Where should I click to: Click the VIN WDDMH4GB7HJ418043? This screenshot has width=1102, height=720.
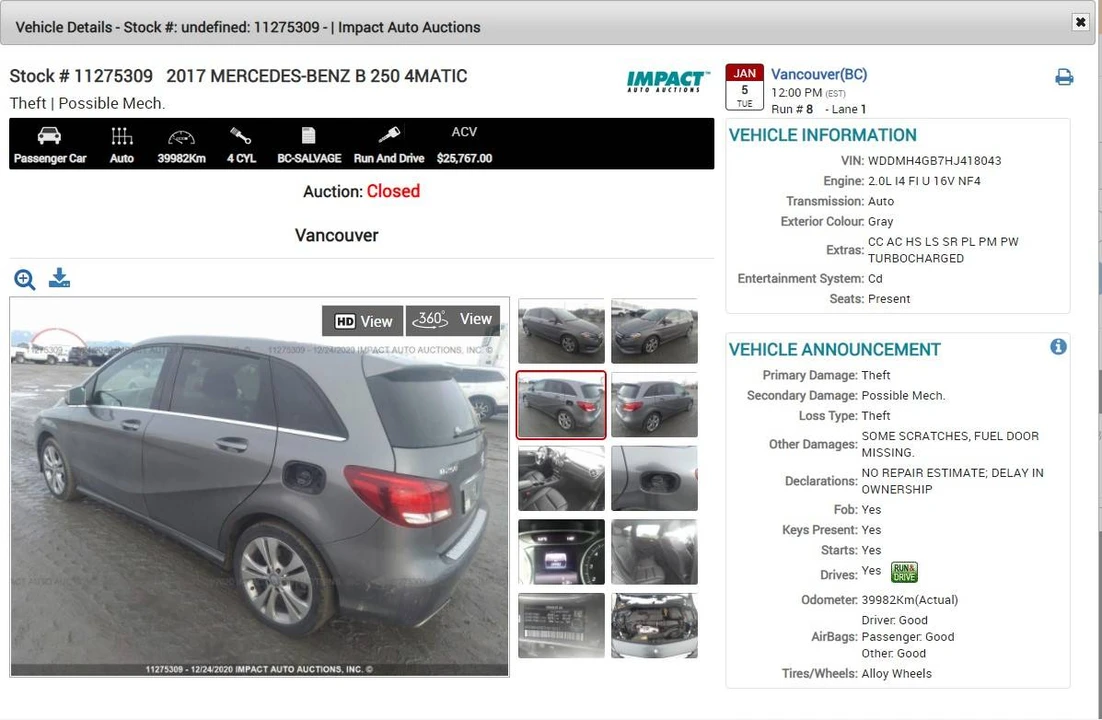tap(934, 161)
